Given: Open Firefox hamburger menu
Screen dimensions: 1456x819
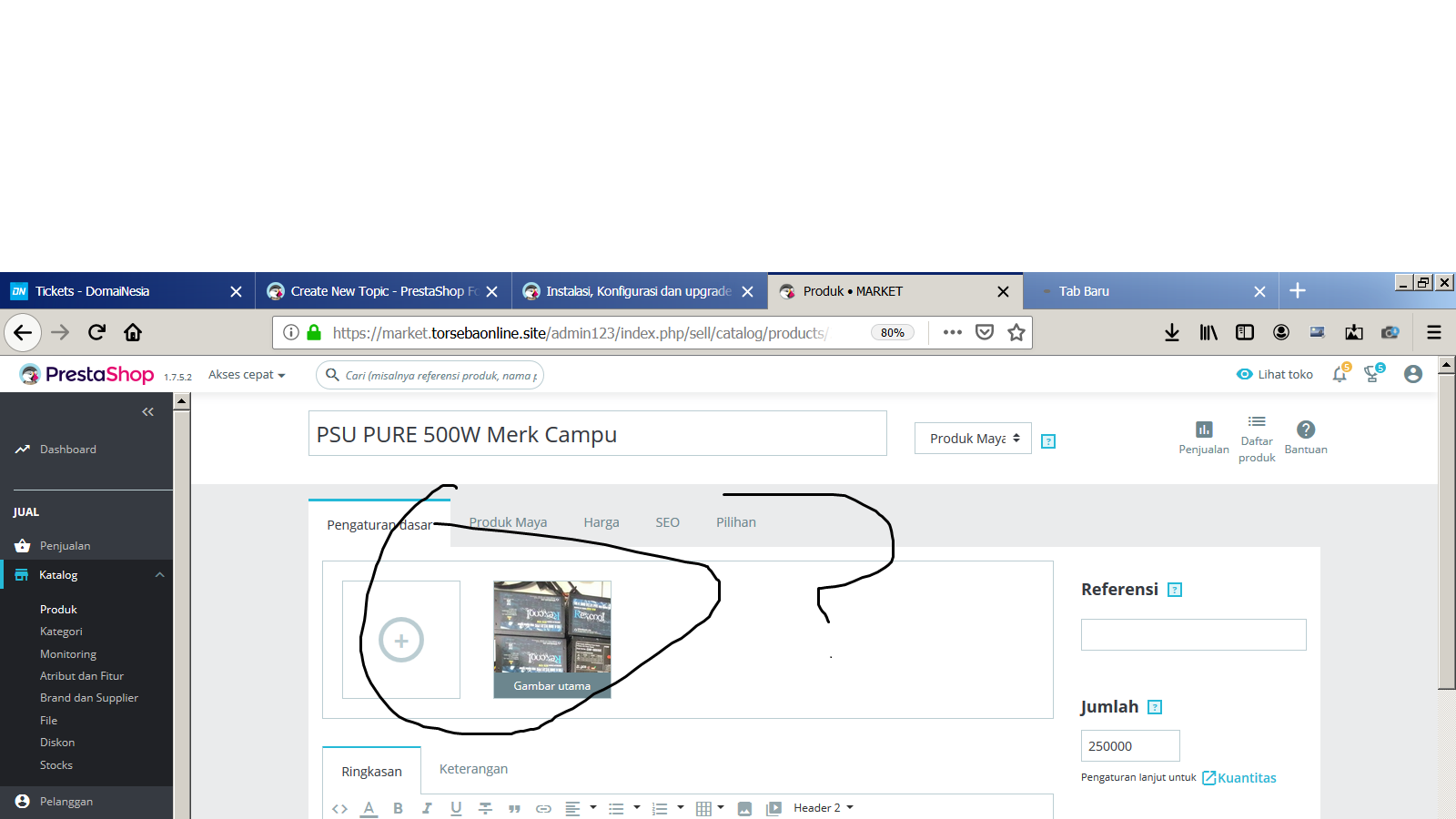Looking at the screenshot, I should (1434, 332).
